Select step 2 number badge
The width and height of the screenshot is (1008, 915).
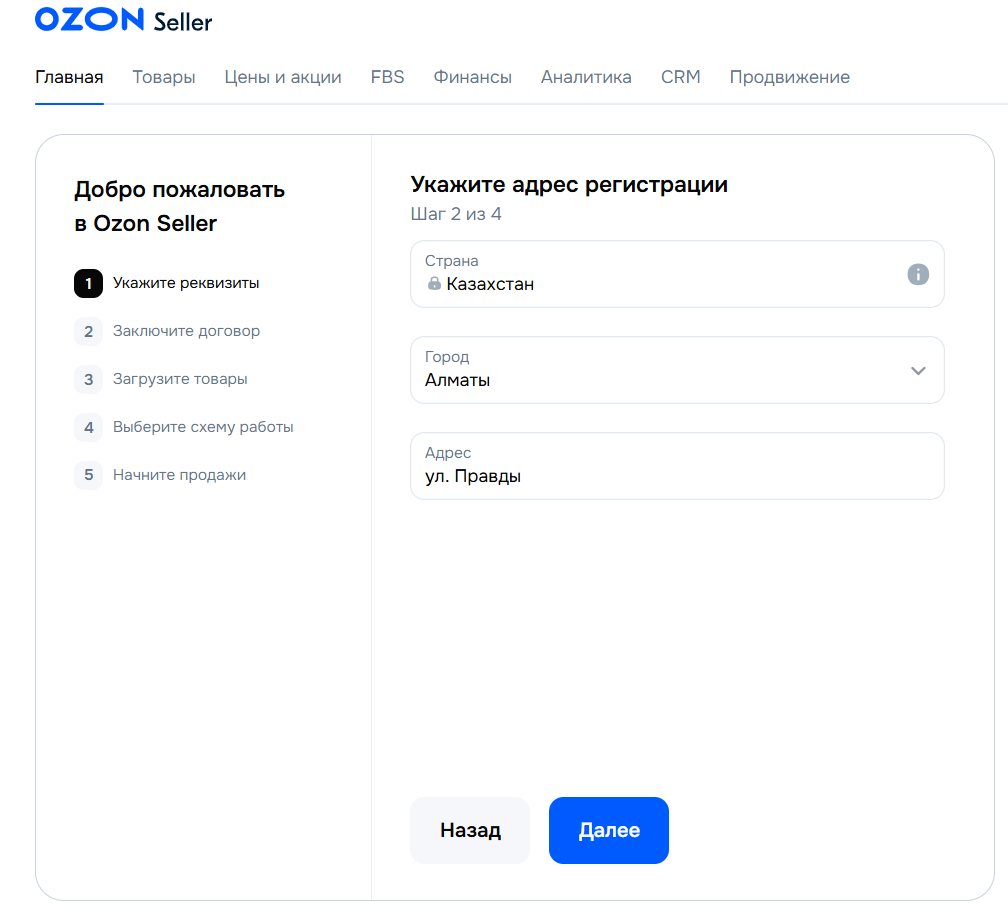point(89,332)
